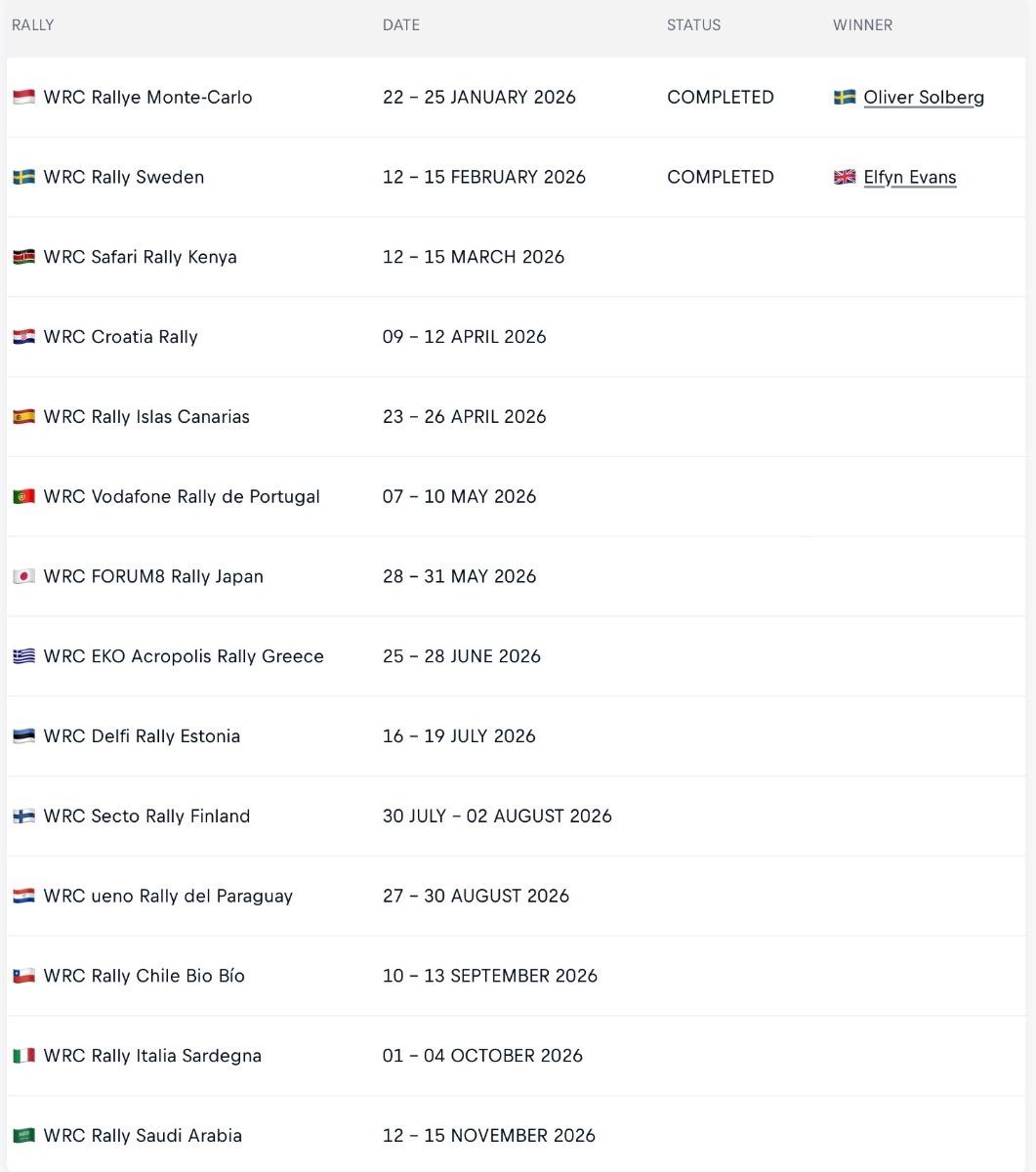Select WRC Secto Rally Finland entry

click(146, 816)
